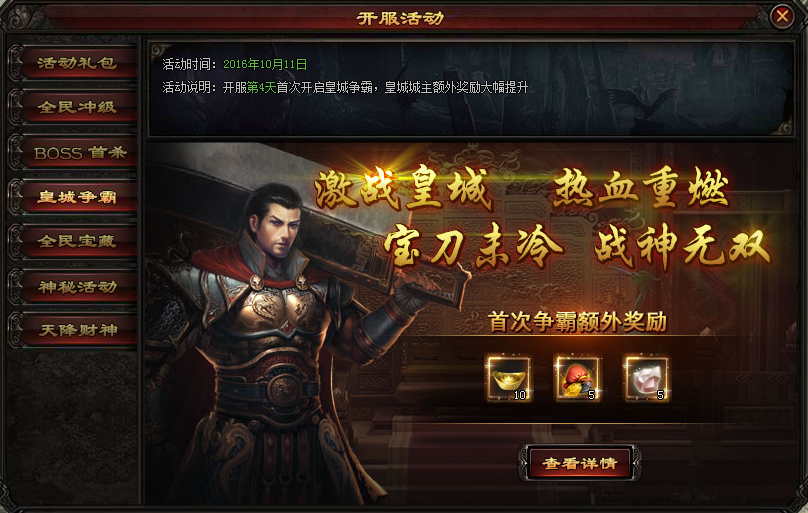This screenshot has width=808, height=513.
Task: Select the red pouch reward icon
Action: tap(577, 379)
